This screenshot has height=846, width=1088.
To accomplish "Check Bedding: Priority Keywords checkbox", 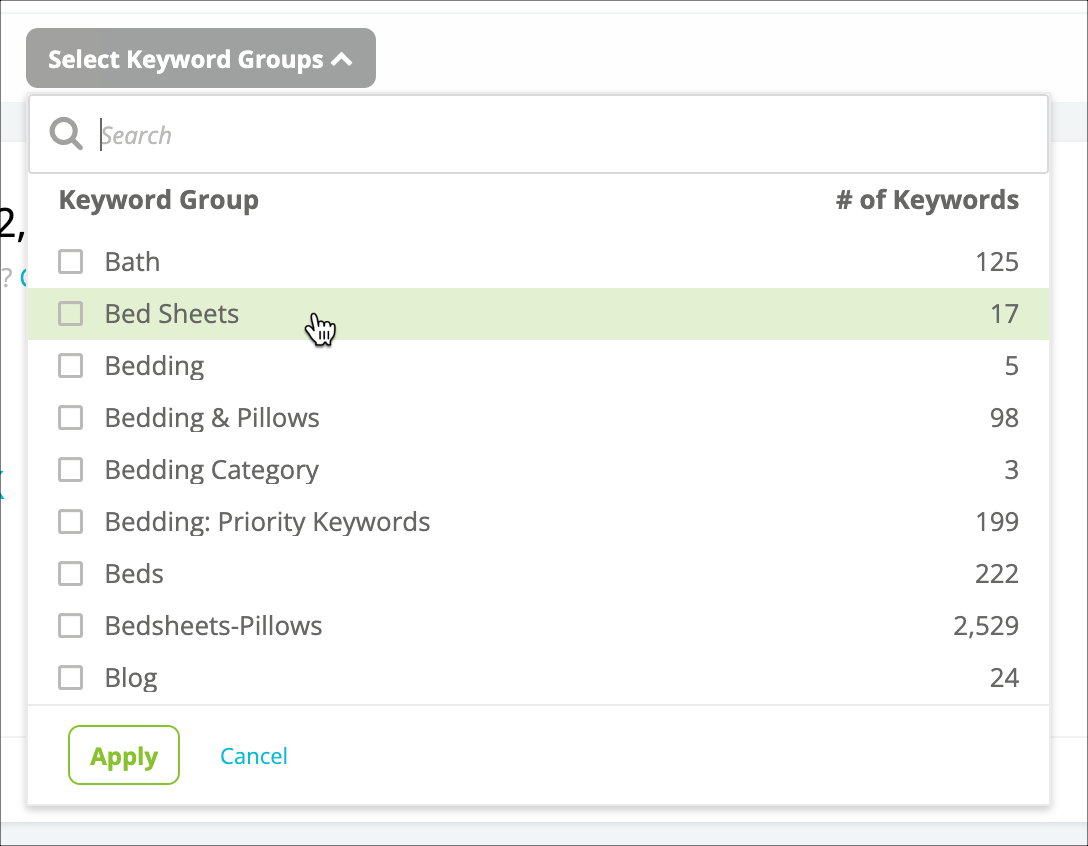I will [71, 522].
